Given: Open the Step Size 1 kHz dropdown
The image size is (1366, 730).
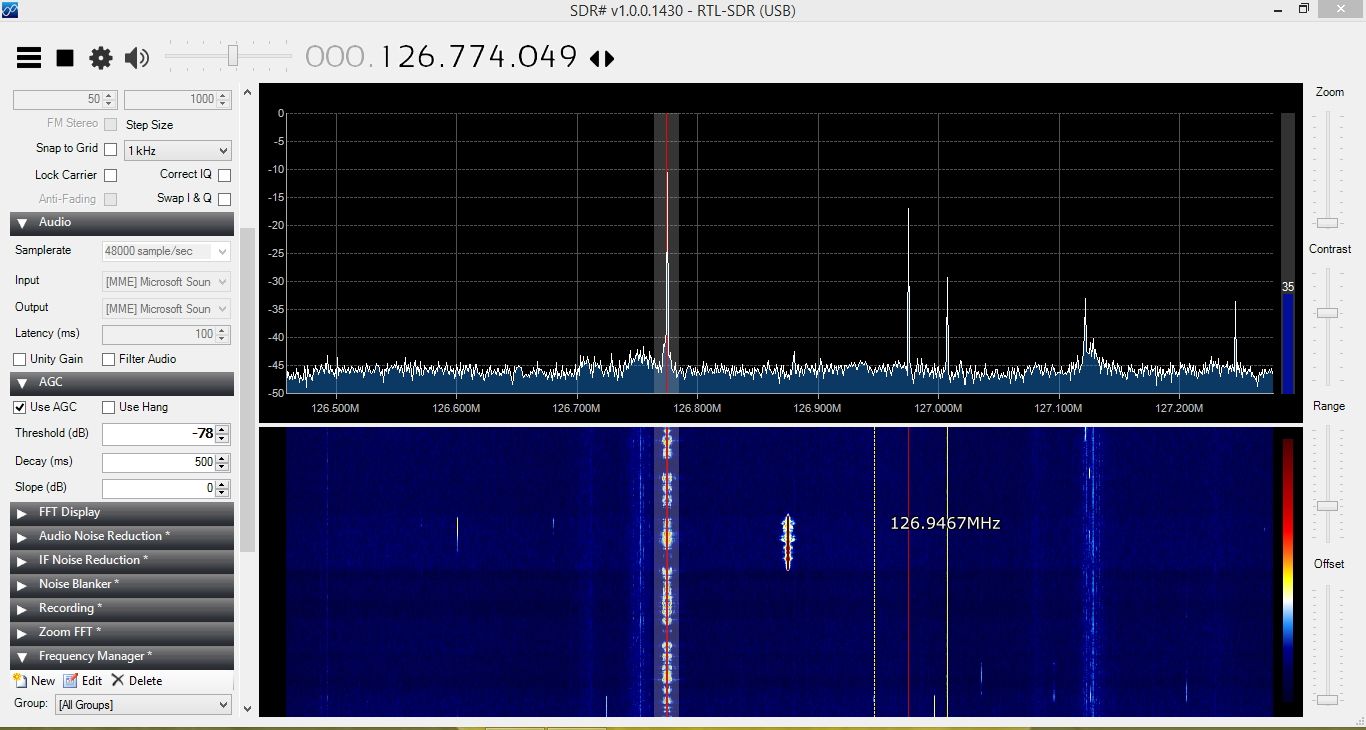Looking at the screenshot, I should coord(177,151).
